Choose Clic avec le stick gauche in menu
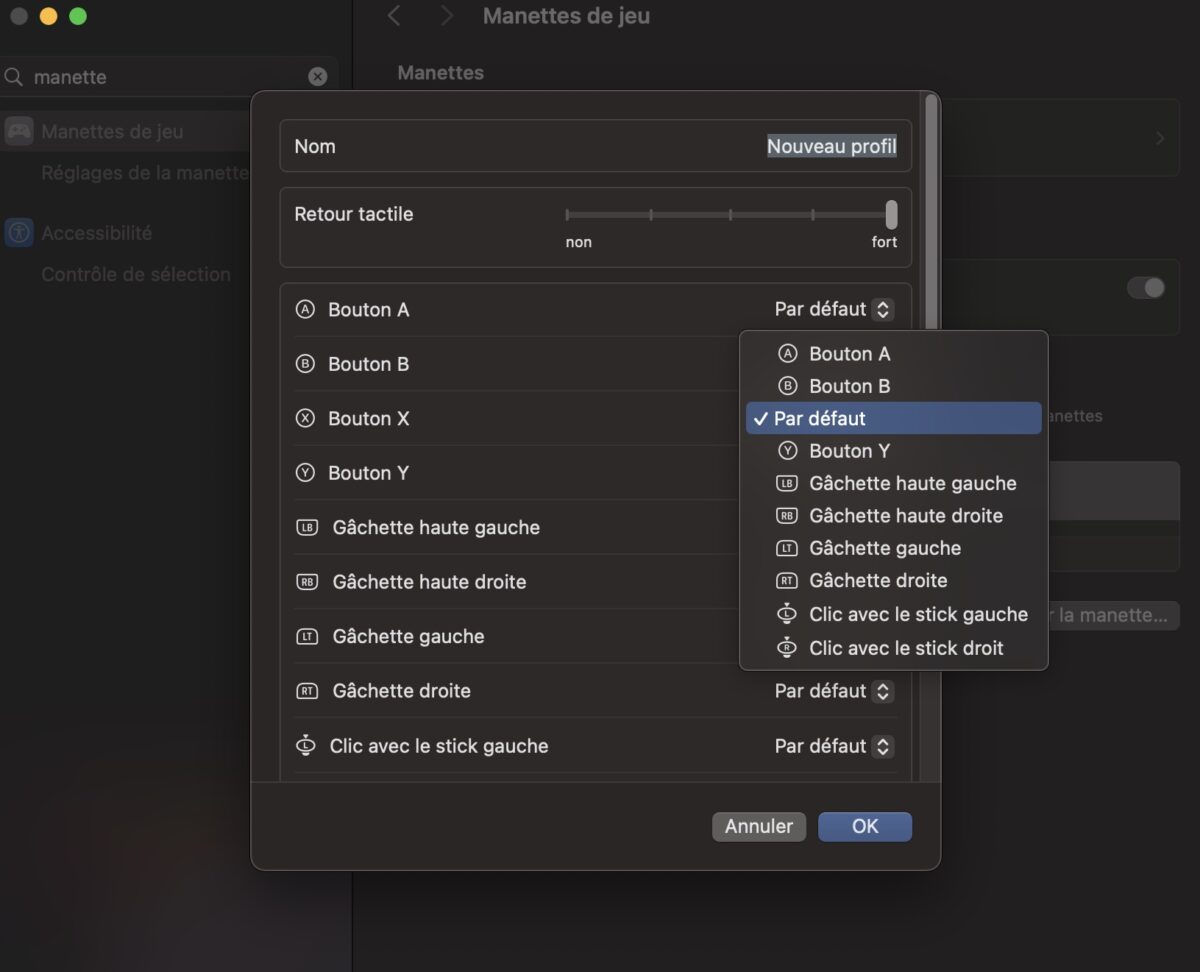This screenshot has height=972, width=1200. coord(894,614)
